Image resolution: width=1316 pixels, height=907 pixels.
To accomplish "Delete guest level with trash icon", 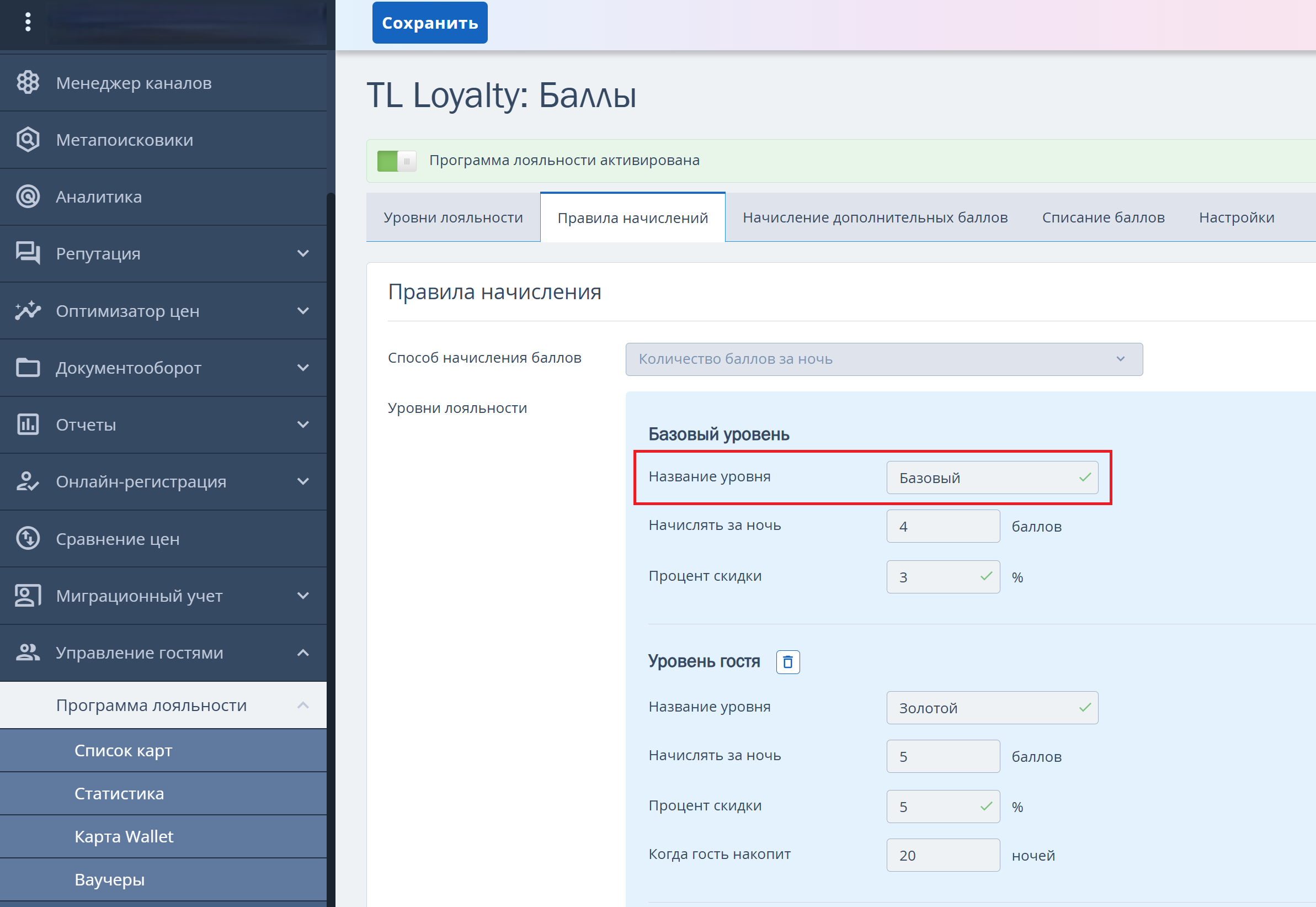I will [x=788, y=662].
